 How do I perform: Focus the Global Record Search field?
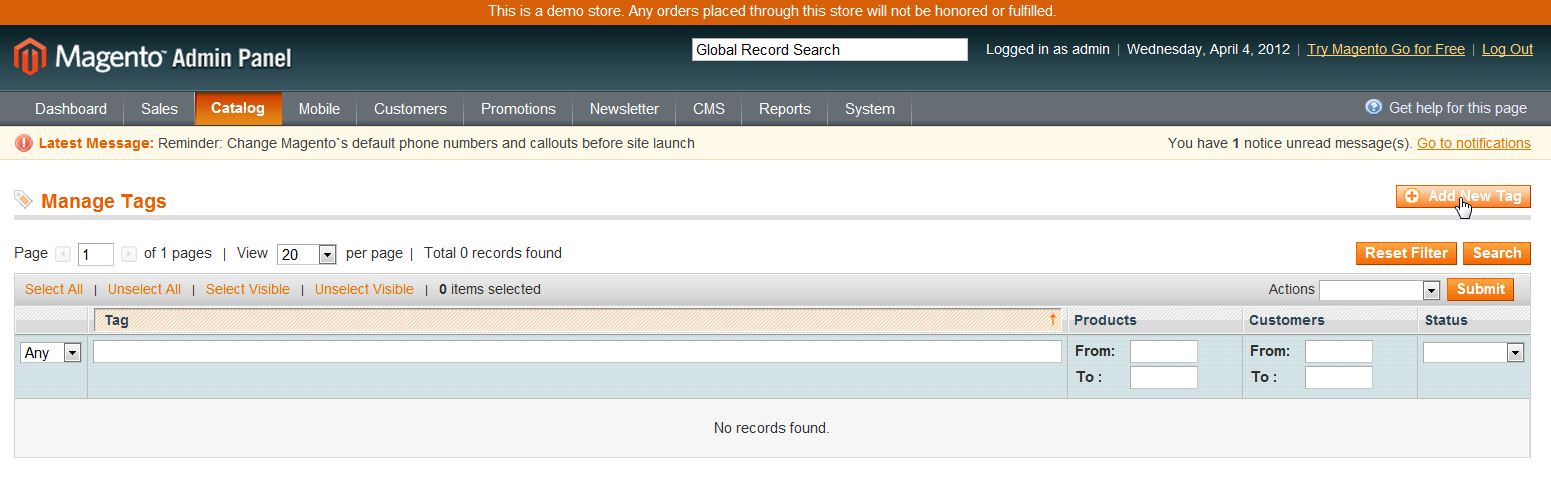(830, 49)
